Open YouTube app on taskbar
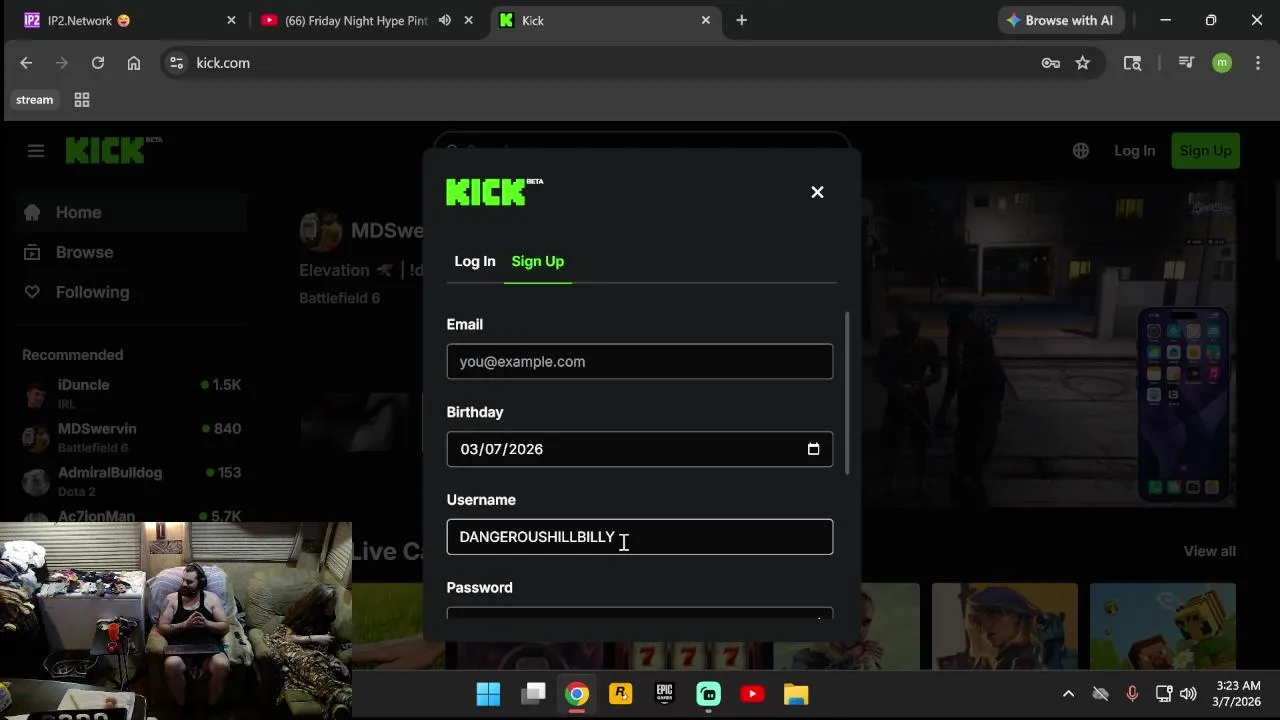This screenshot has width=1280, height=720. 752,694
